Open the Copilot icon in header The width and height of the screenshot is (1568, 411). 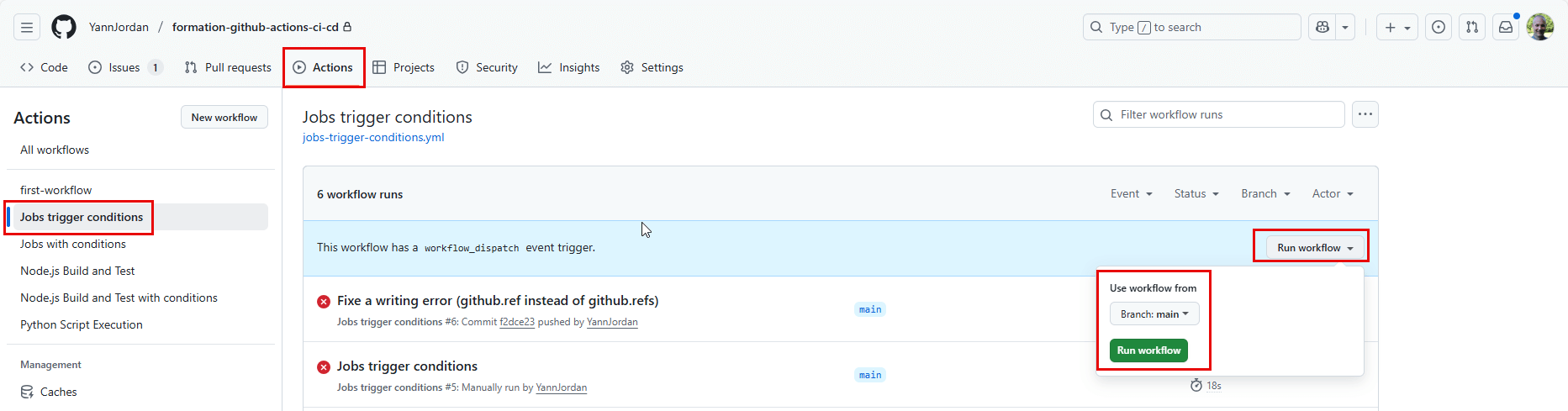[x=1323, y=27]
